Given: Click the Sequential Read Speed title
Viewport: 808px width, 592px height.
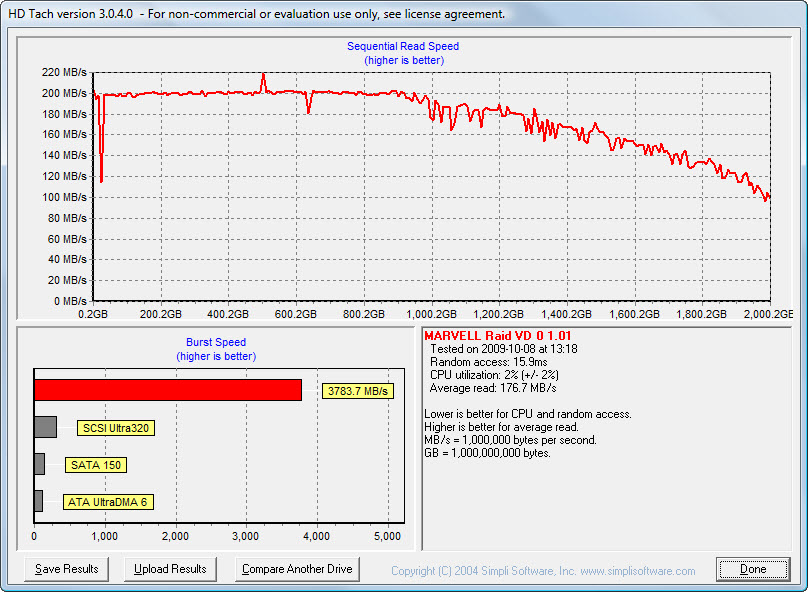Looking at the screenshot, I should (x=403, y=46).
